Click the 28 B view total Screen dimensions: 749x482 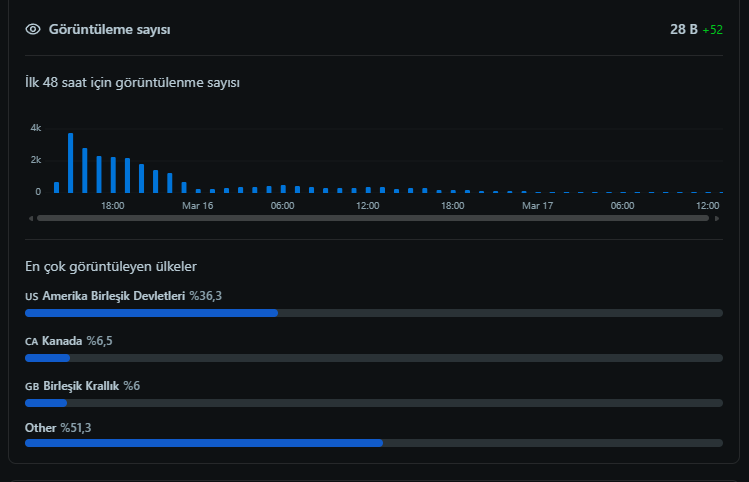tap(684, 30)
